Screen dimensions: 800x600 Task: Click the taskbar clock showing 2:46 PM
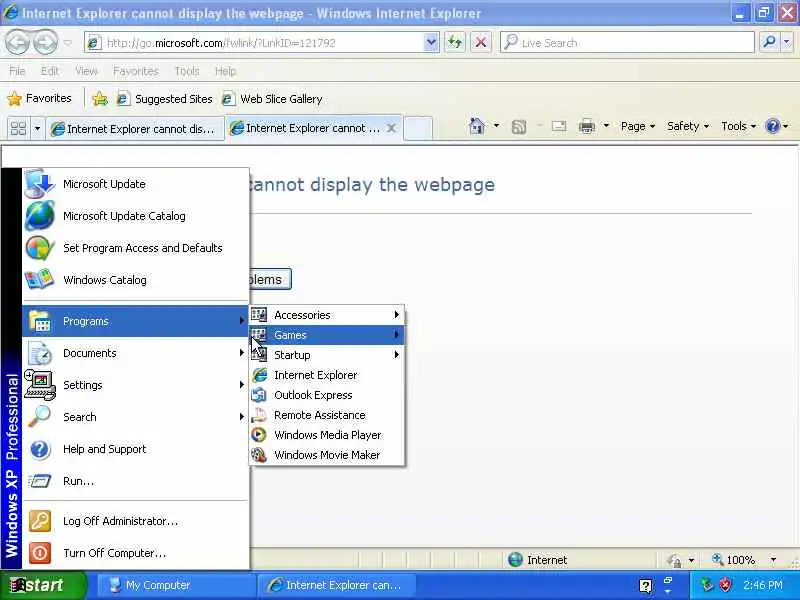[x=763, y=585]
